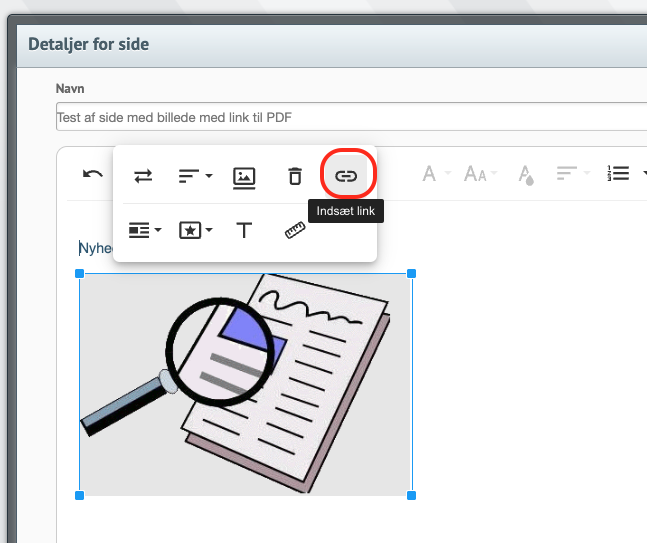
Task: Click the bottom-right image resize handle
Action: [x=411, y=495]
